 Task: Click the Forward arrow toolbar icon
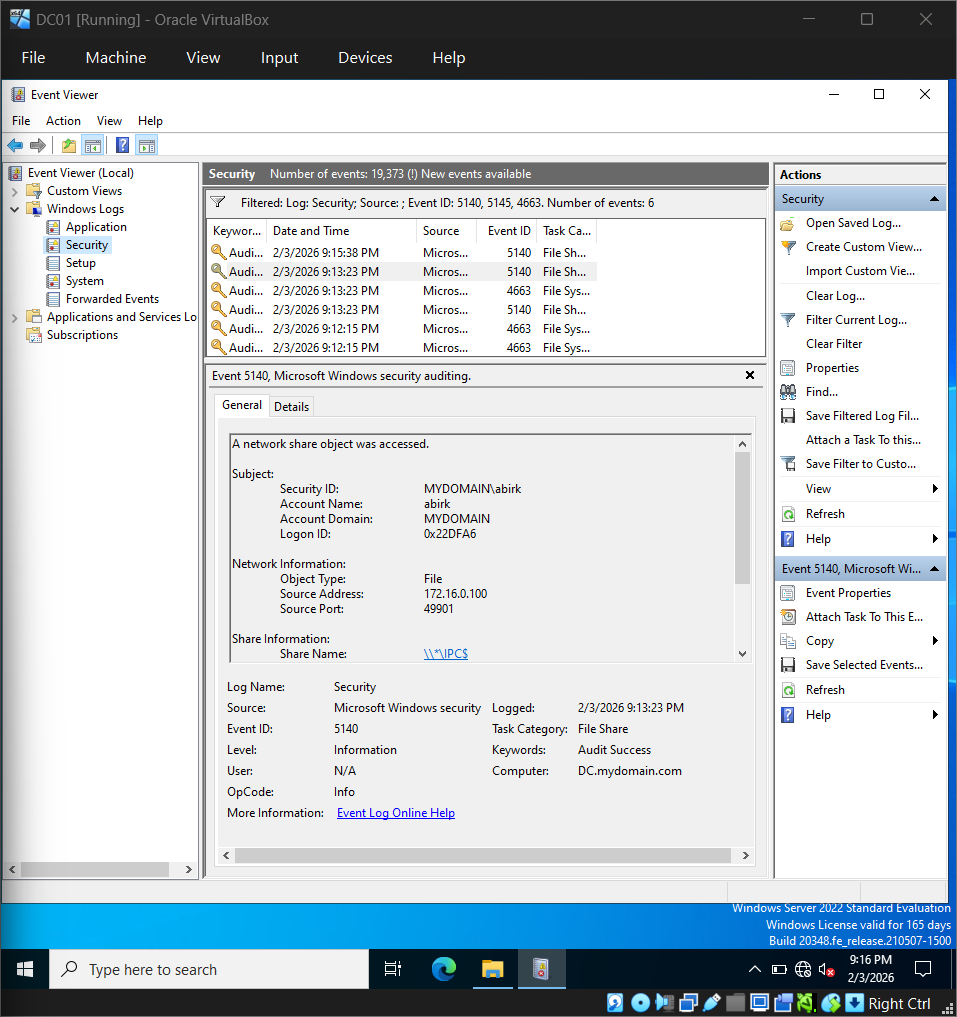coord(38,145)
